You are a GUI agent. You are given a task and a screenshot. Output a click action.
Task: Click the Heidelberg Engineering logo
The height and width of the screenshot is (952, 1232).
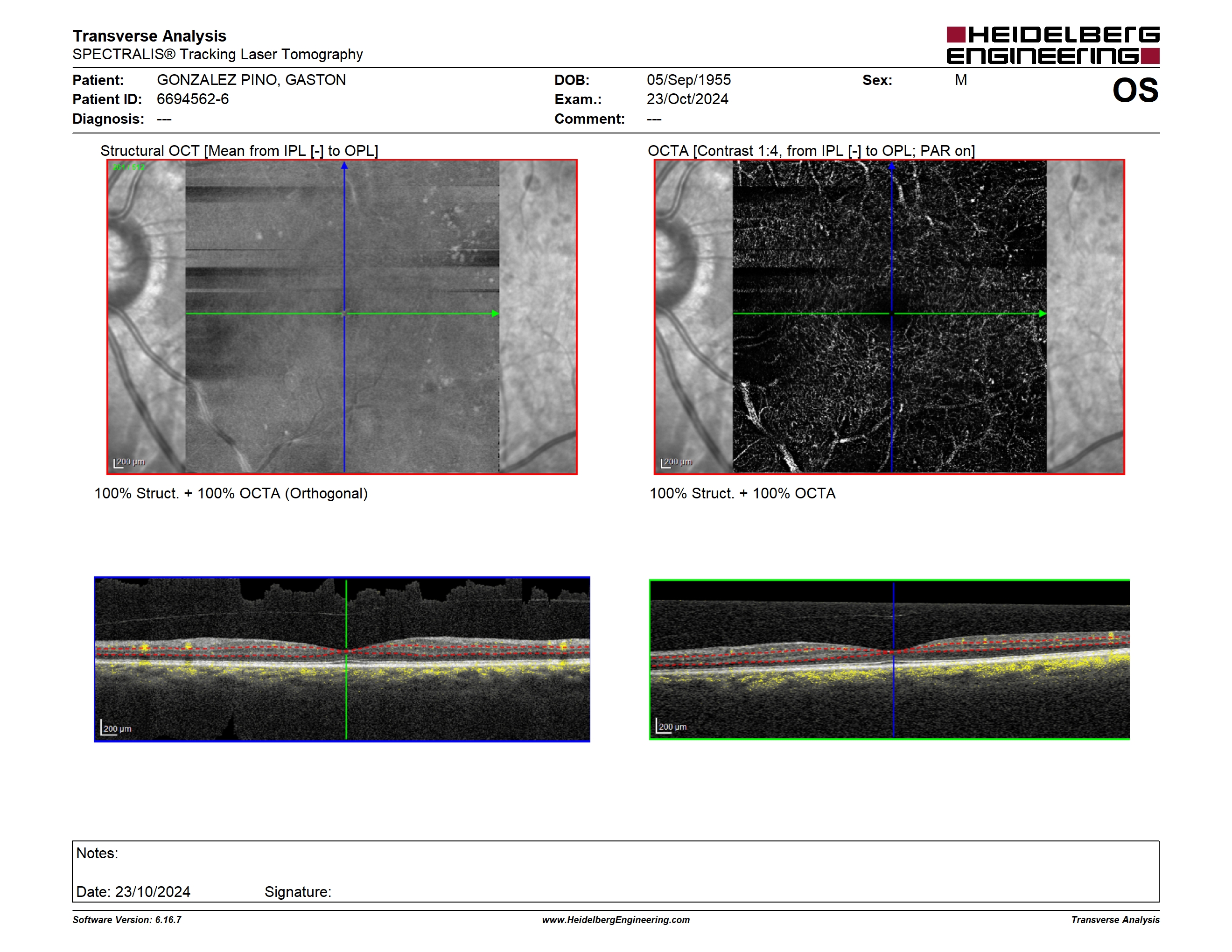(1053, 45)
